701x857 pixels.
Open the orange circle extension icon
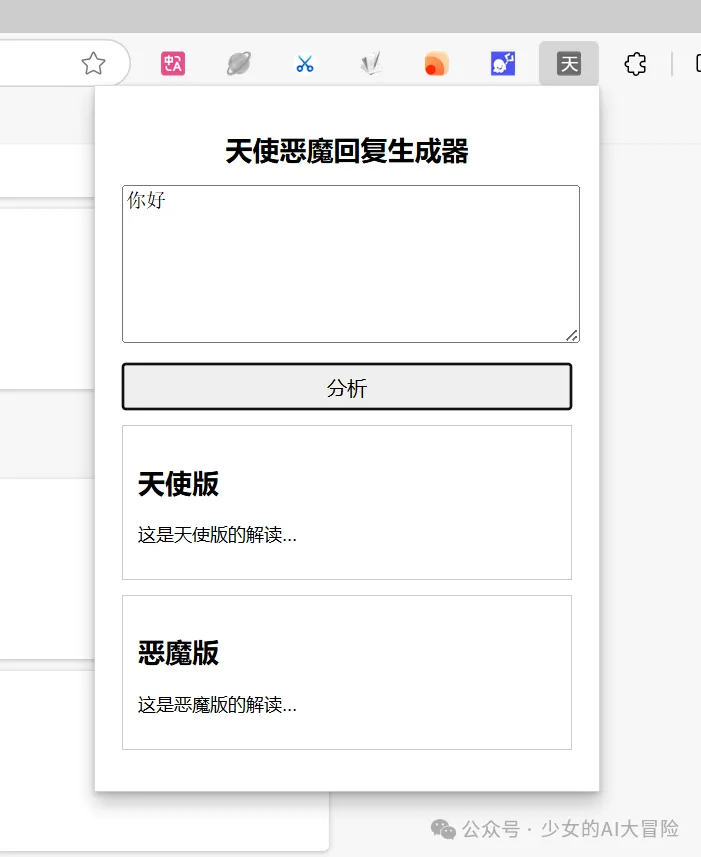[x=437, y=63]
